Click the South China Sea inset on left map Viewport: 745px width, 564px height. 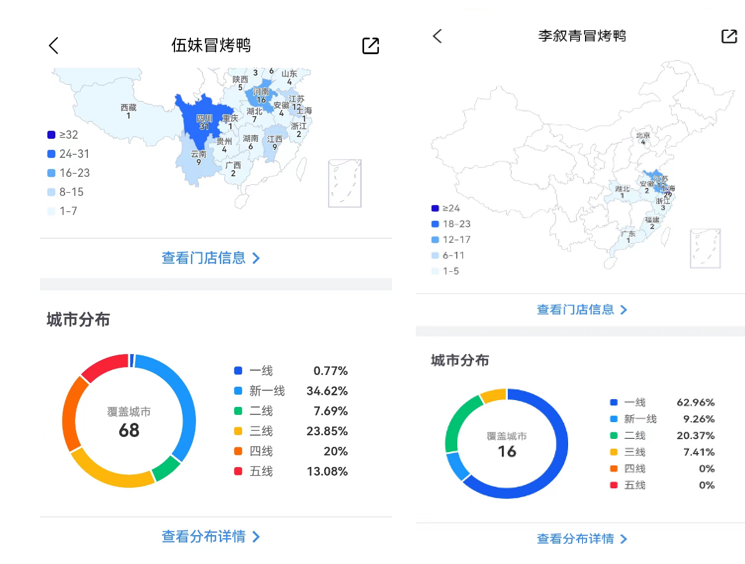click(344, 184)
